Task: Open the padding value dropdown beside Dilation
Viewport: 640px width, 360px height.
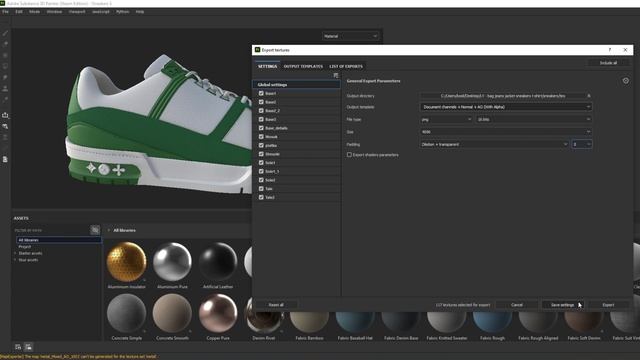Action: coord(582,144)
